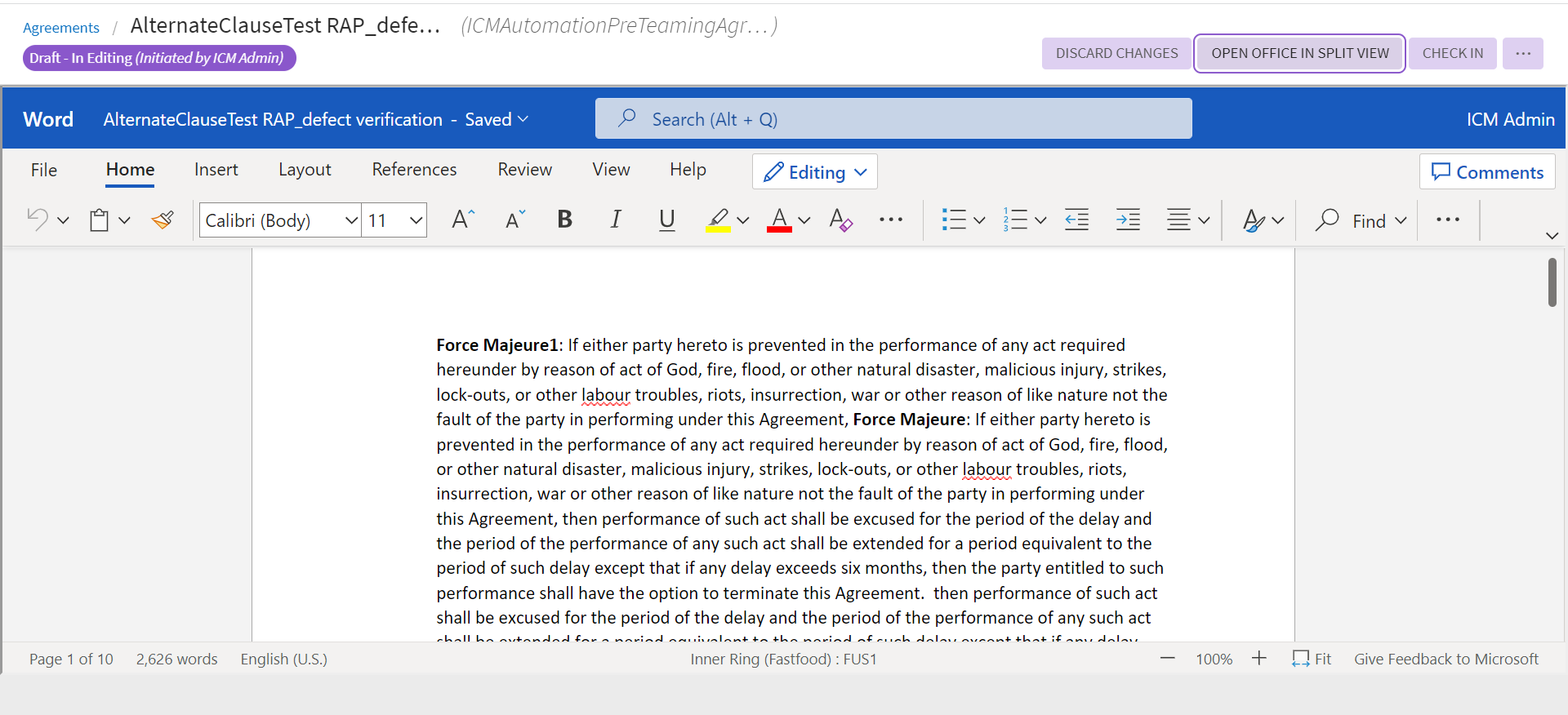Open the Calibri (Body) font dropdown
The width and height of the screenshot is (1568, 715).
click(x=351, y=220)
